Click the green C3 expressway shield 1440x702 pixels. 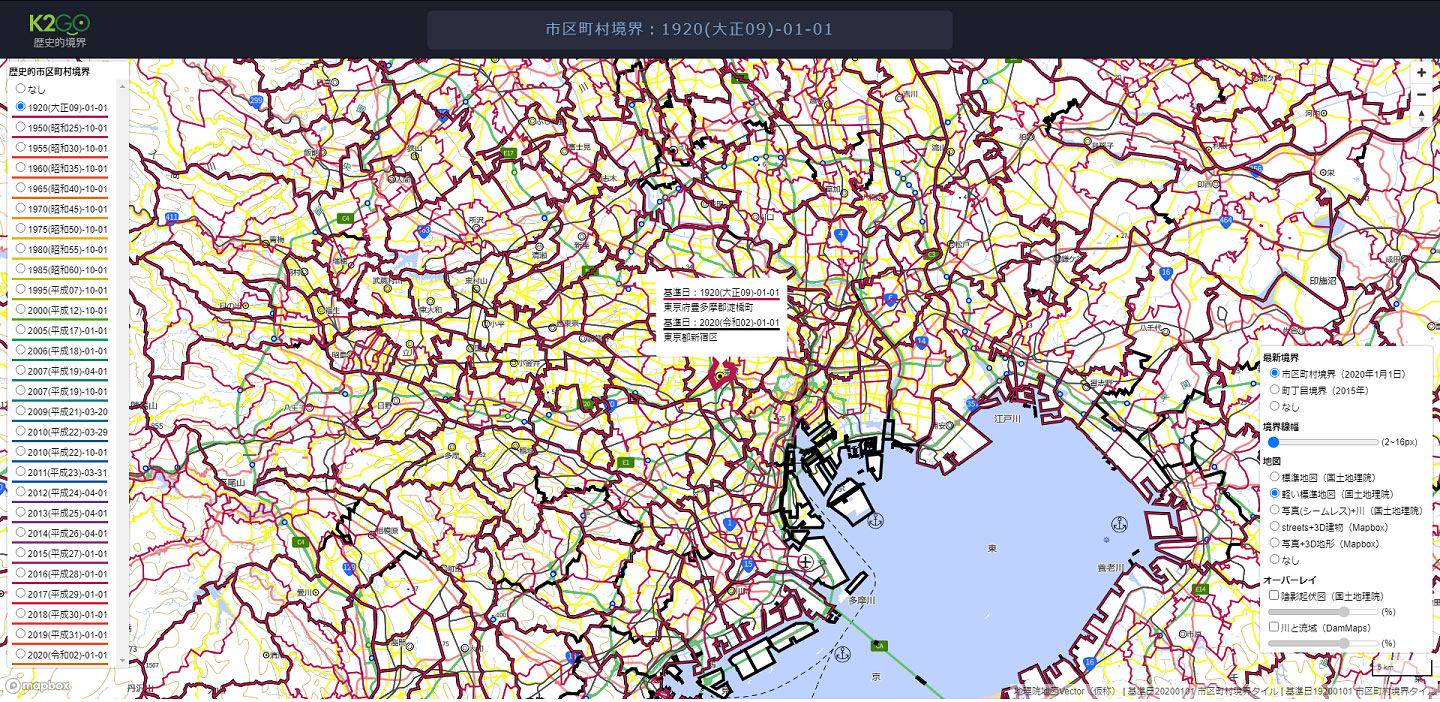[932, 254]
